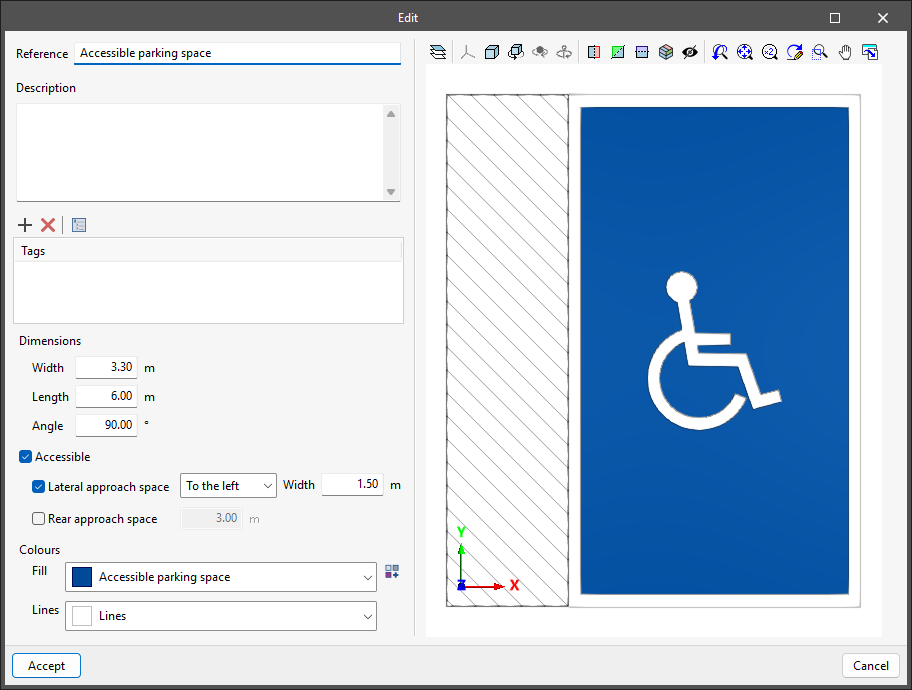Click description scrollbar down arrow
912x690 pixels.
tap(391, 192)
